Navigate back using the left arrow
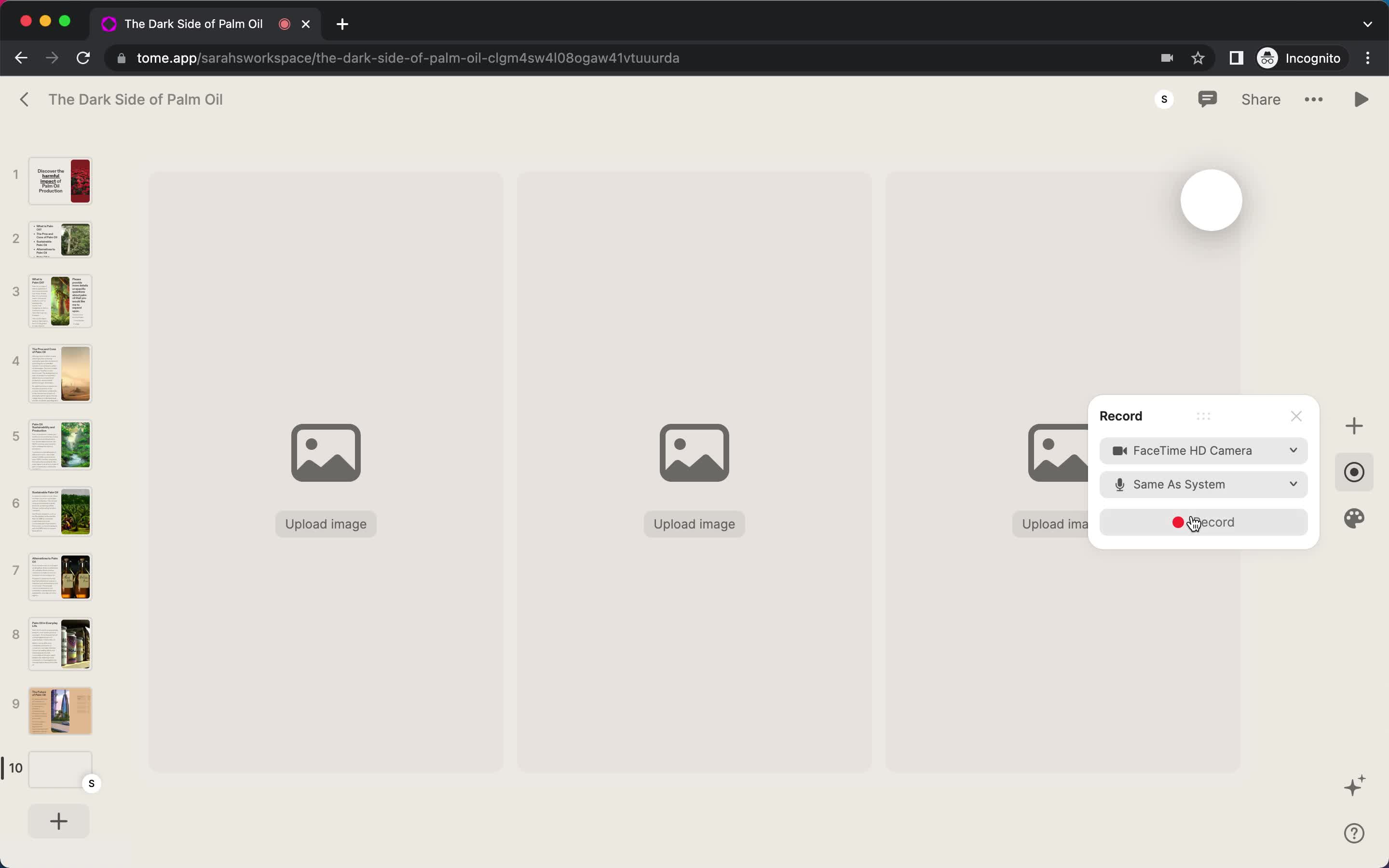Screen dimensions: 1389x868 [25, 99]
